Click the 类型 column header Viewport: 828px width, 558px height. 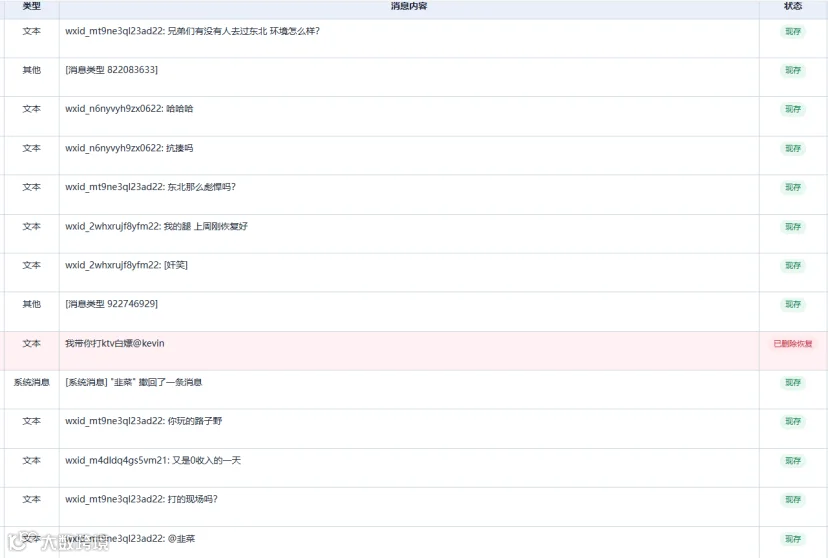[x=32, y=6]
